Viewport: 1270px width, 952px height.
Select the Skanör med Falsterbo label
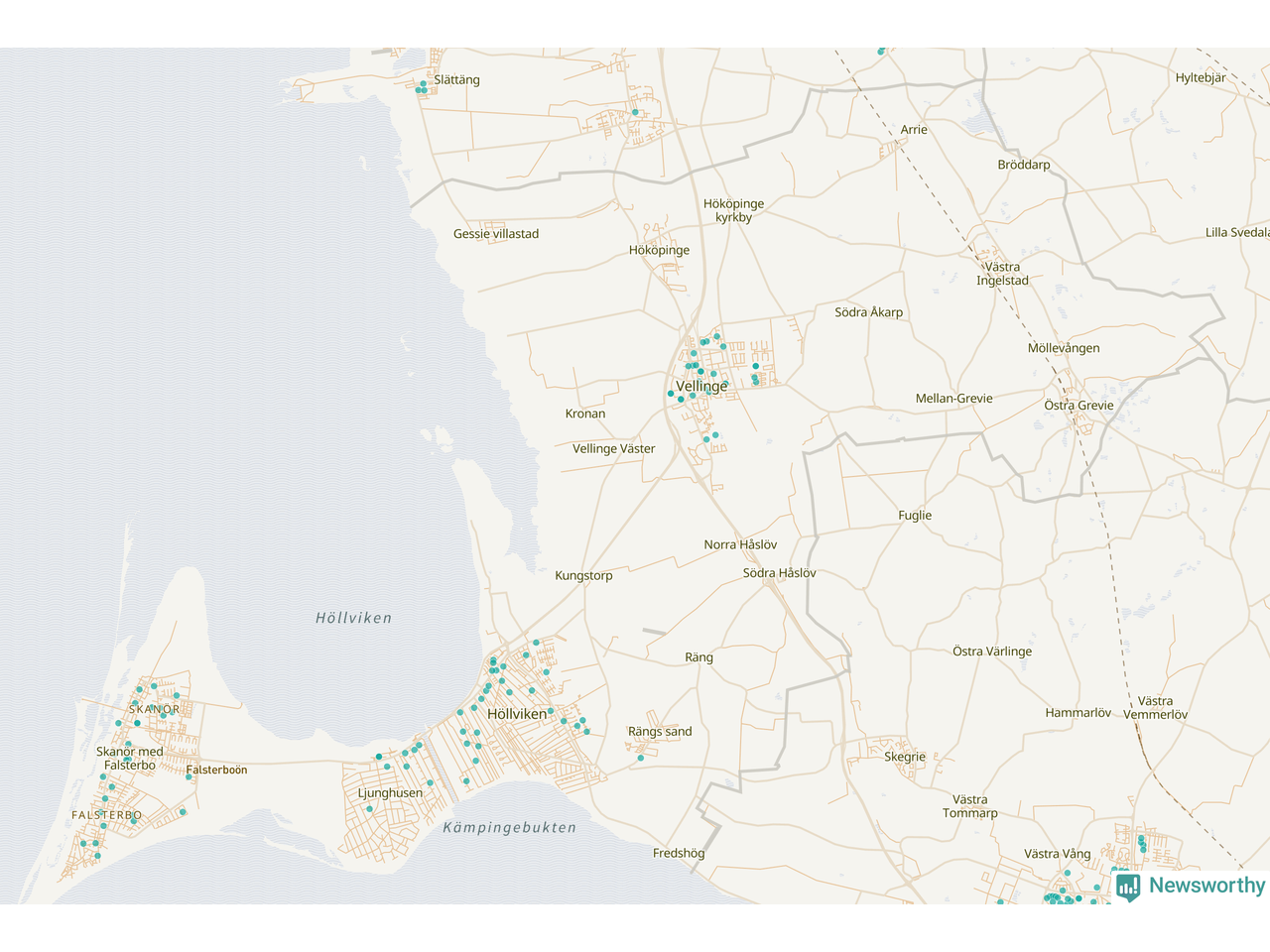[130, 759]
